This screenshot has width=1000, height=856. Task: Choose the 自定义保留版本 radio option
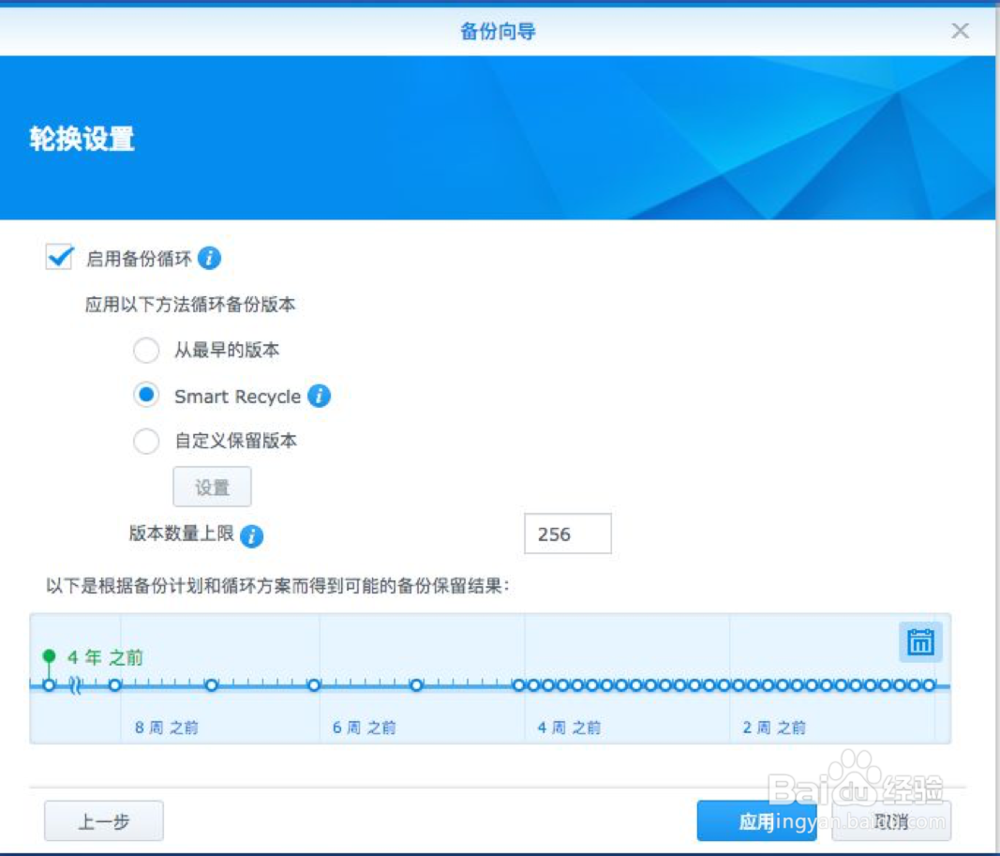pos(146,441)
